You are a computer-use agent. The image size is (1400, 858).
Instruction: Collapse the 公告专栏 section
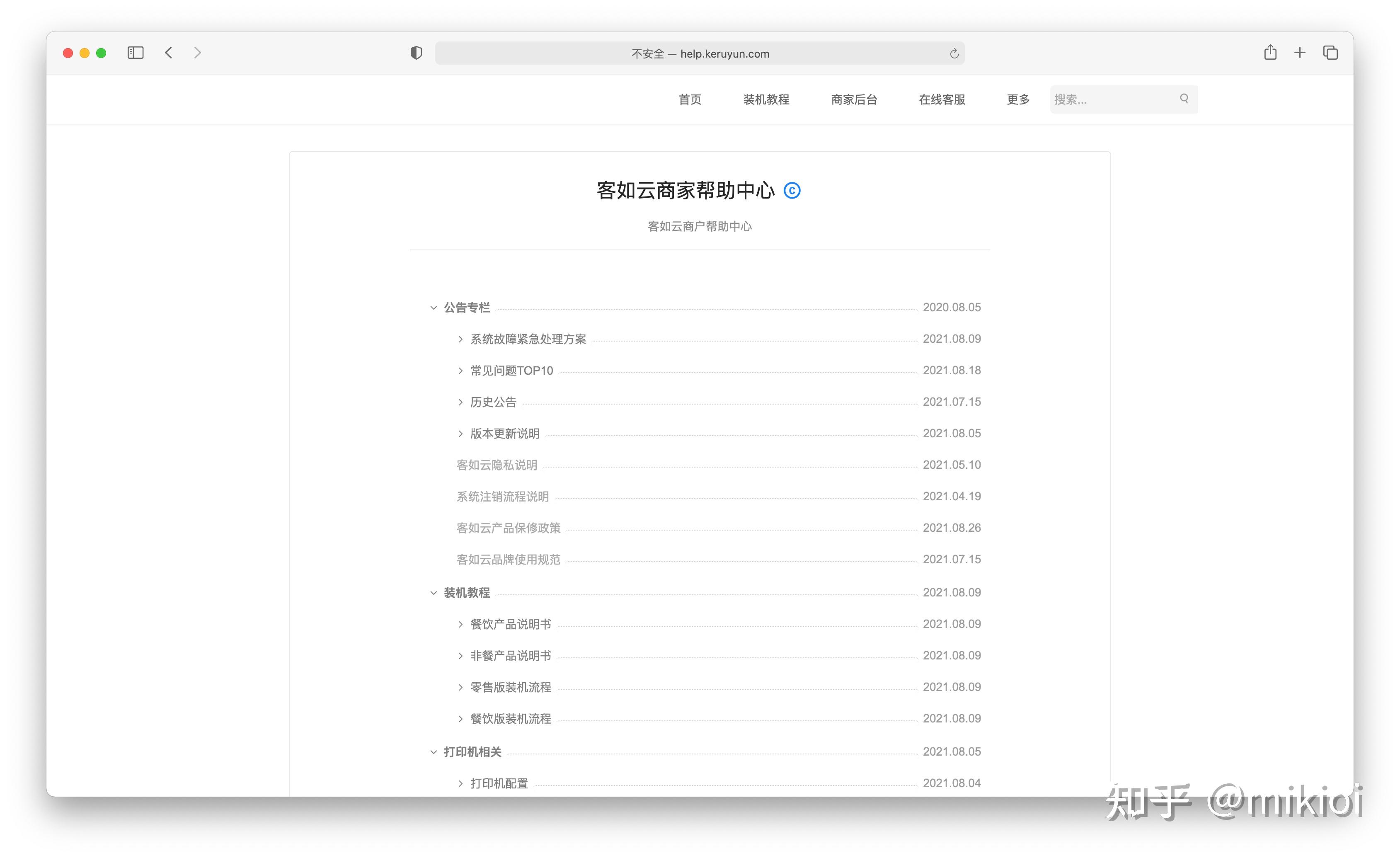tap(434, 308)
